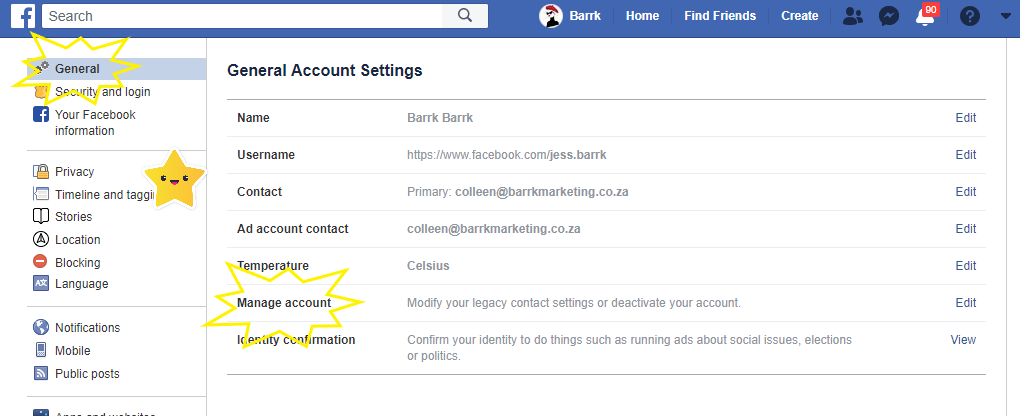The height and width of the screenshot is (416, 1020).
Task: Open Privacy settings in sidebar
Action: (74, 172)
